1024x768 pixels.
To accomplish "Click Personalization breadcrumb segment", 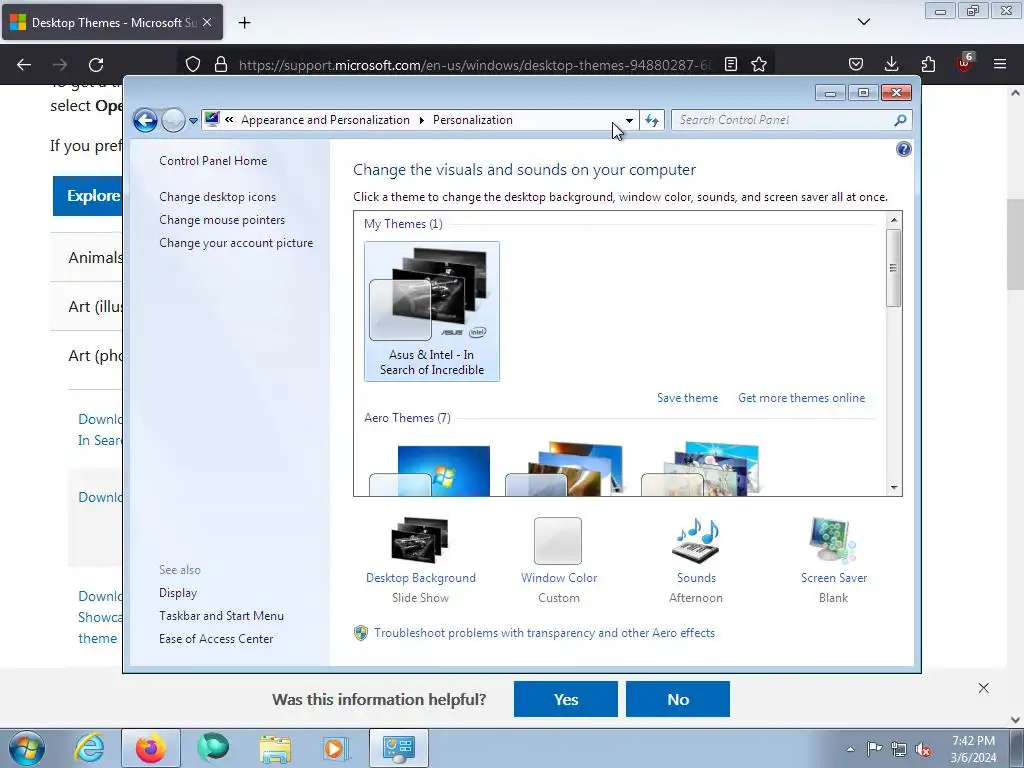I will (473, 120).
